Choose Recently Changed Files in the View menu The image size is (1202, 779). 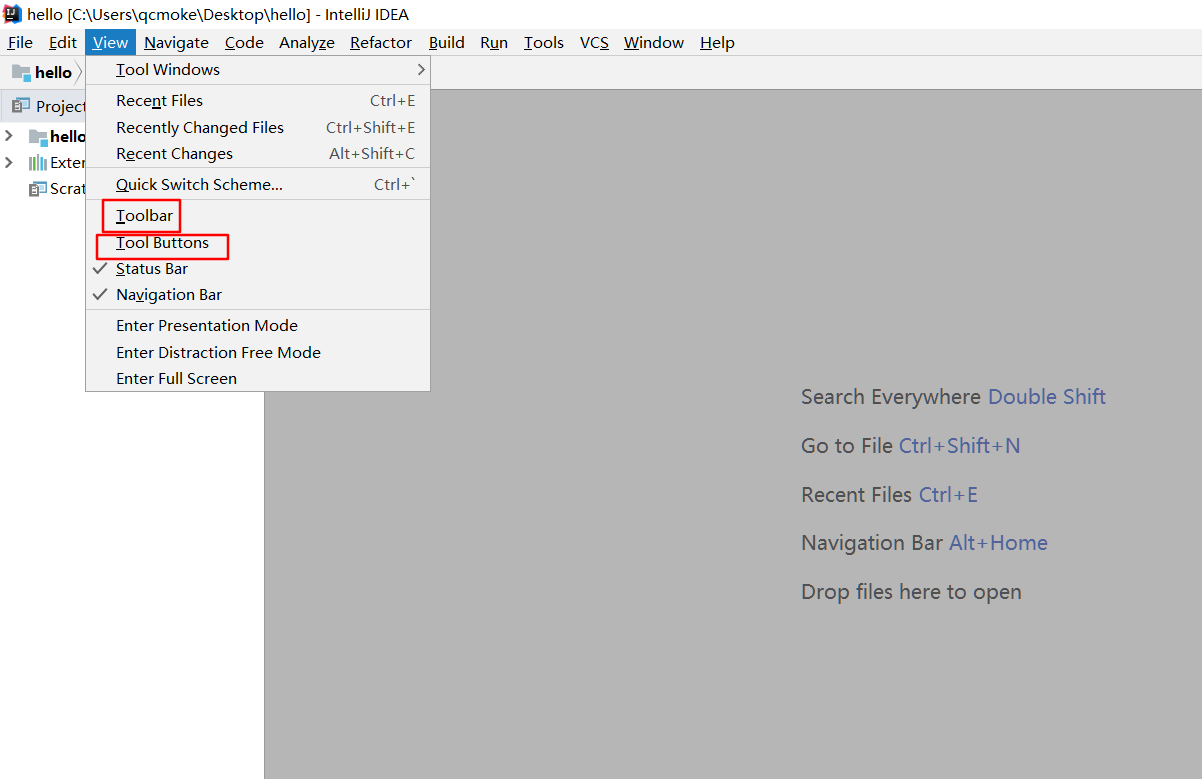[258, 128]
